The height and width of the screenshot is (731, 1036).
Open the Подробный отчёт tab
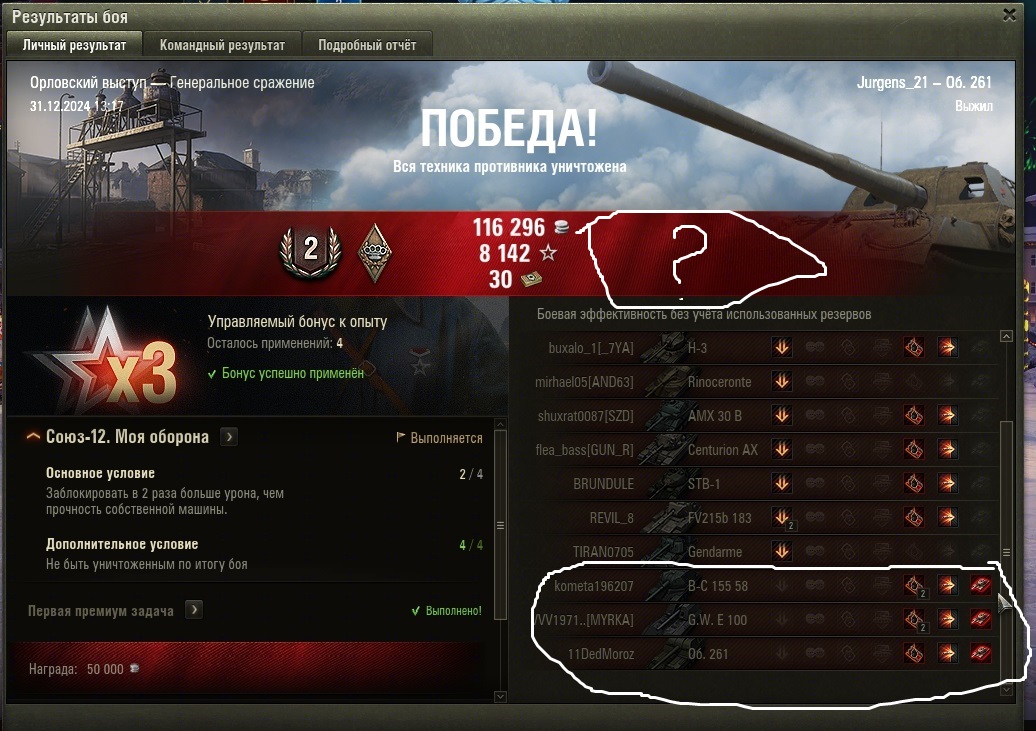pos(367,45)
